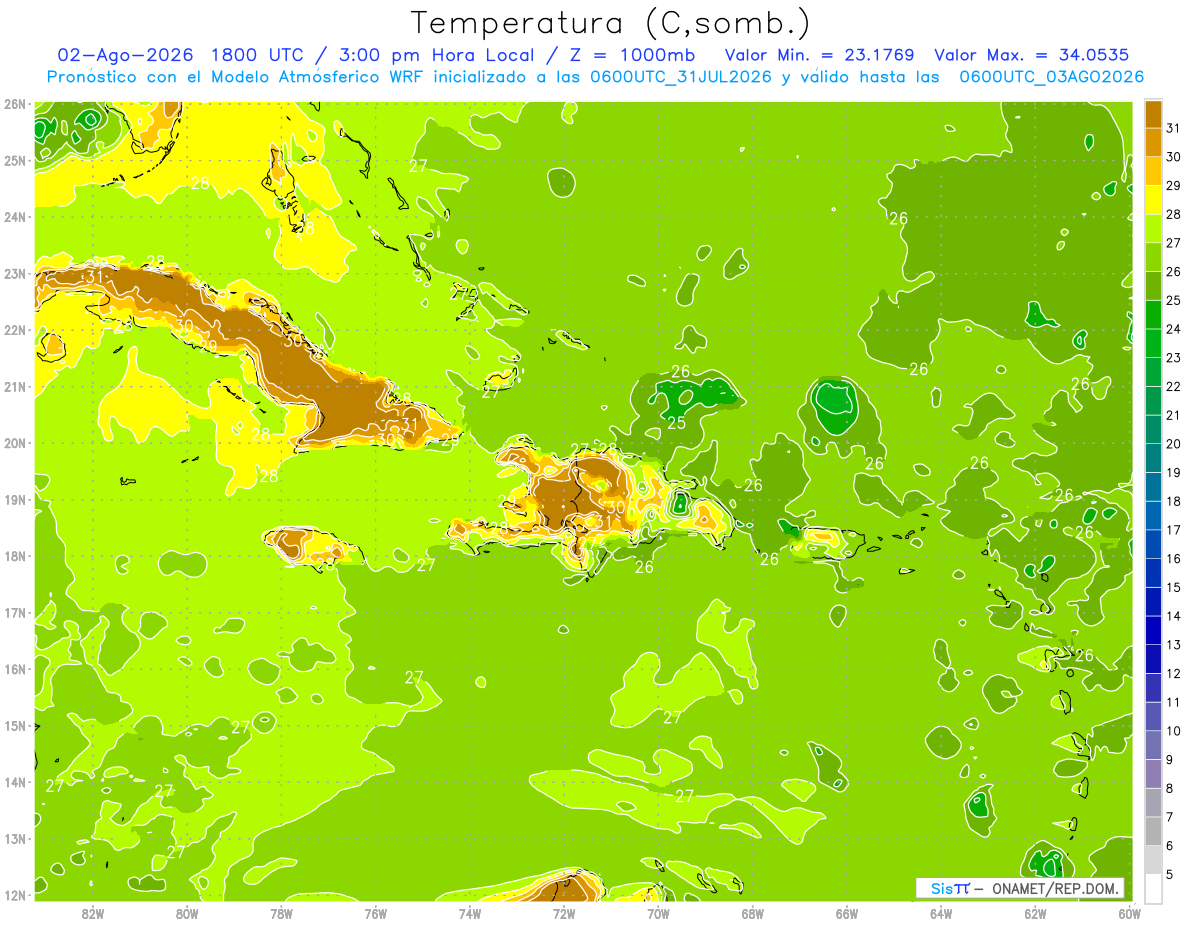Click the 'Valor Min. = 23.1769' value
This screenshot has width=1200, height=927.
point(820,55)
